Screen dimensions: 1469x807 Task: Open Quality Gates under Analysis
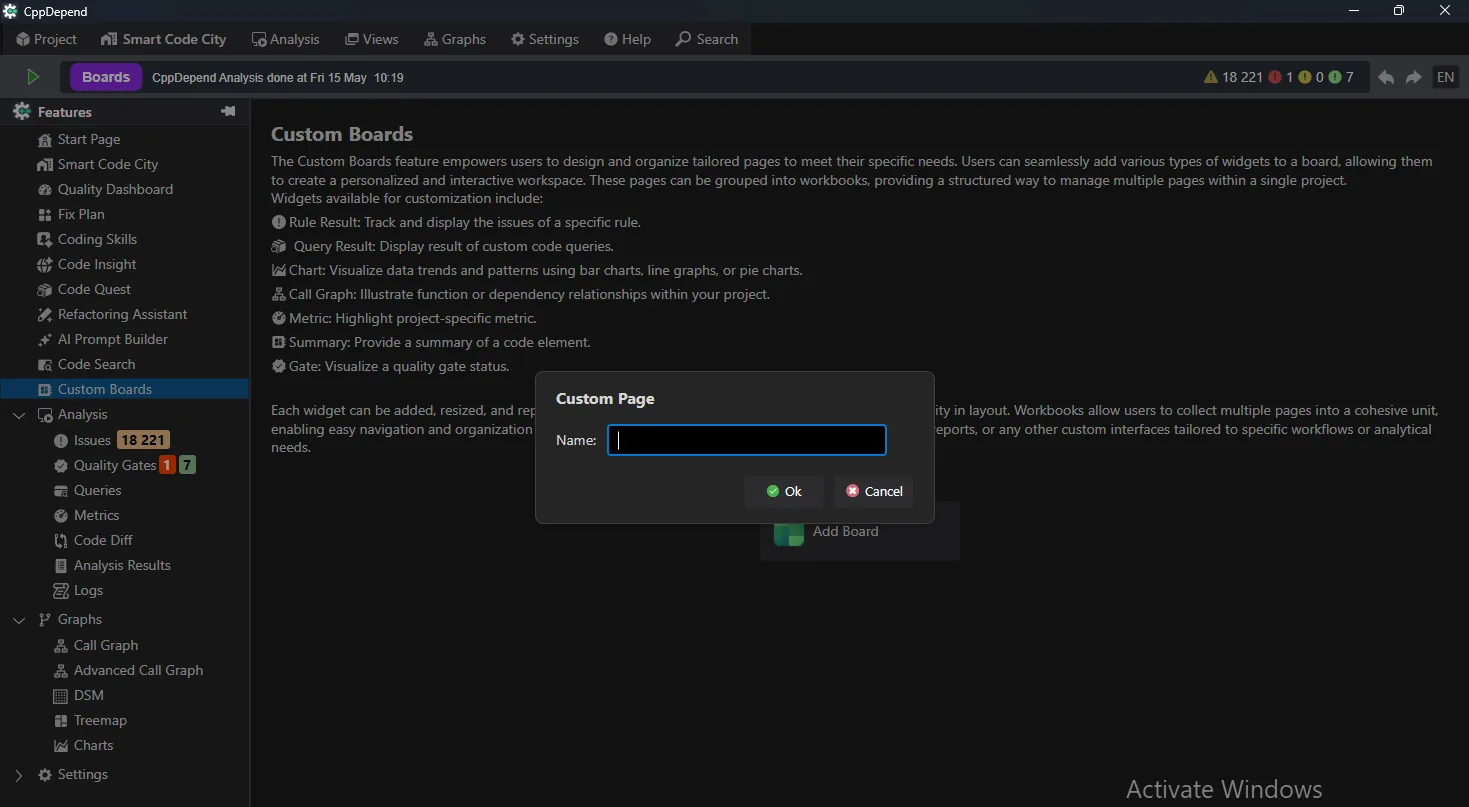tap(105, 465)
